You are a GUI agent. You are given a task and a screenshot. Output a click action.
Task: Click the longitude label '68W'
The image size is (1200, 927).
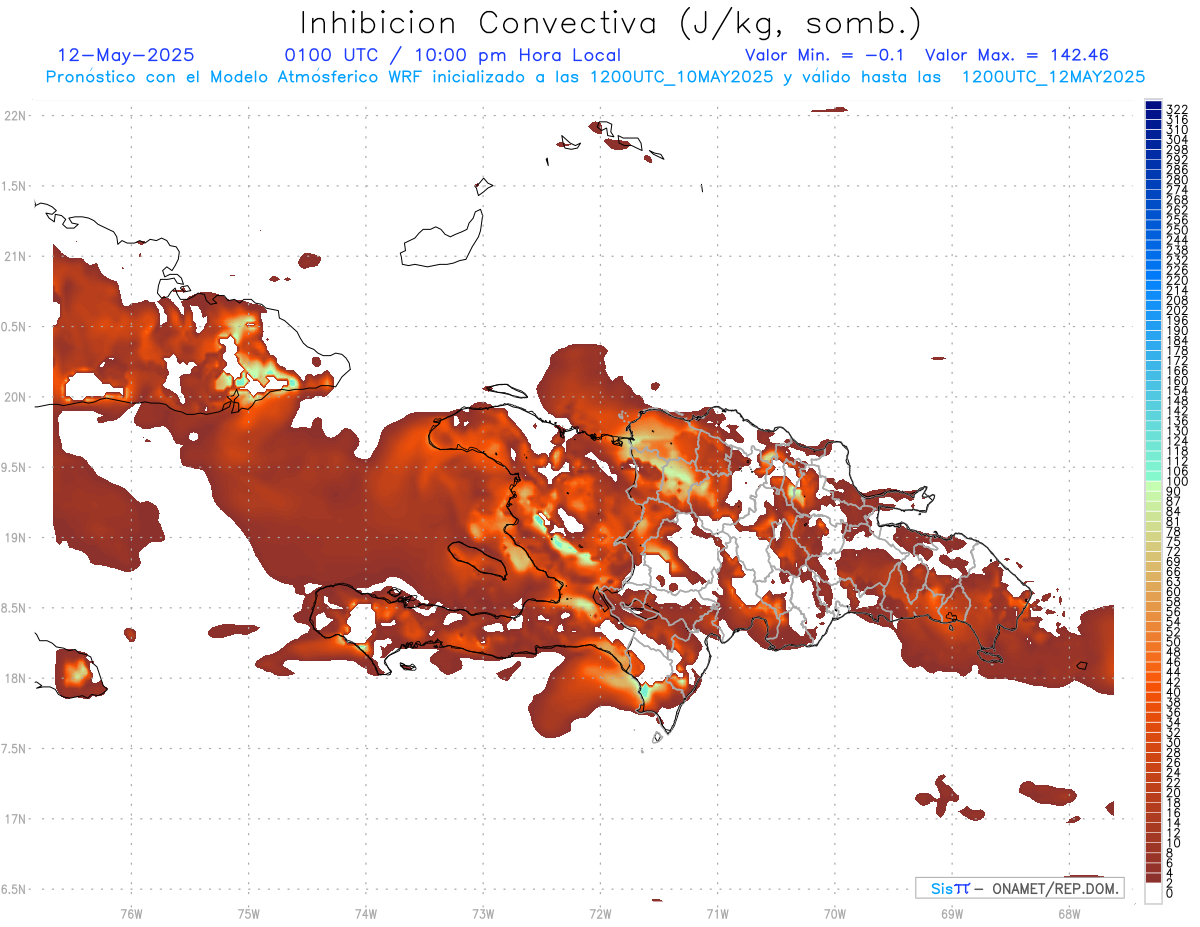tap(1069, 914)
